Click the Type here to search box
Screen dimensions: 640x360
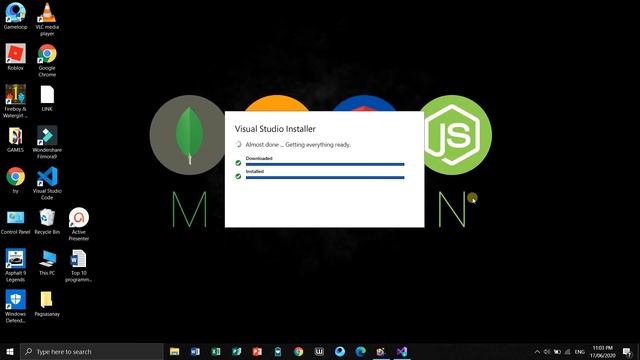92,351
